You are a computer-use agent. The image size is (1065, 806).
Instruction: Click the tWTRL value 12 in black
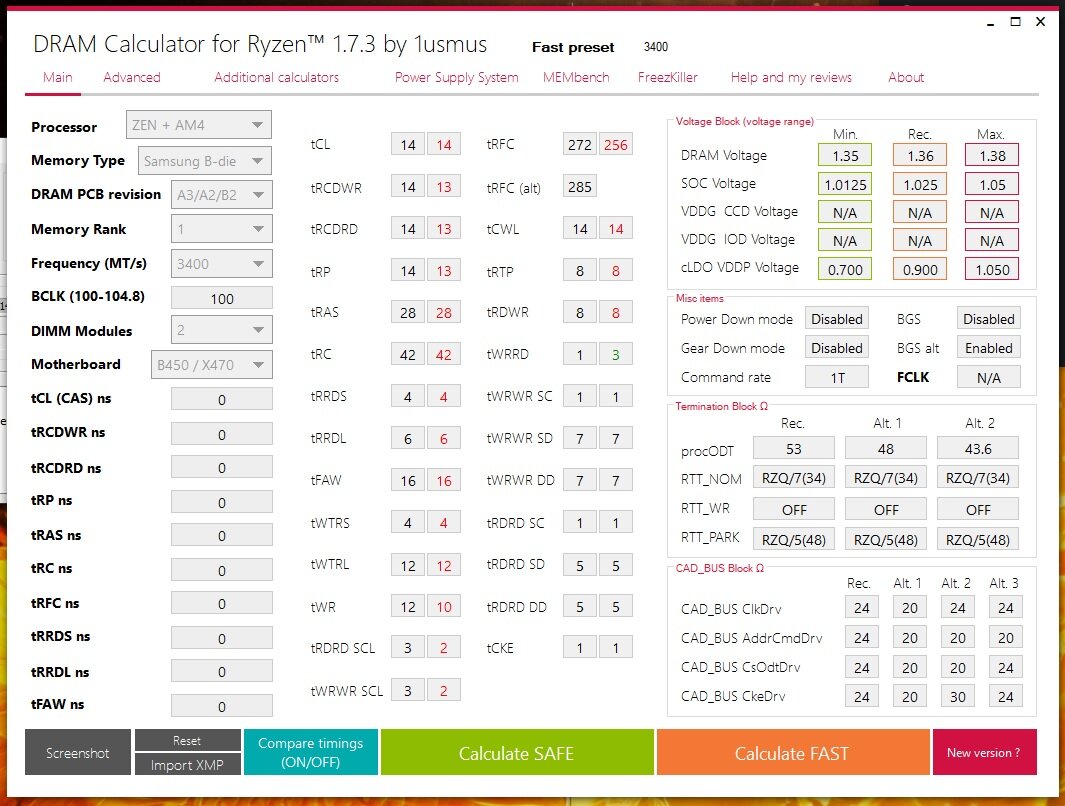[x=408, y=566]
